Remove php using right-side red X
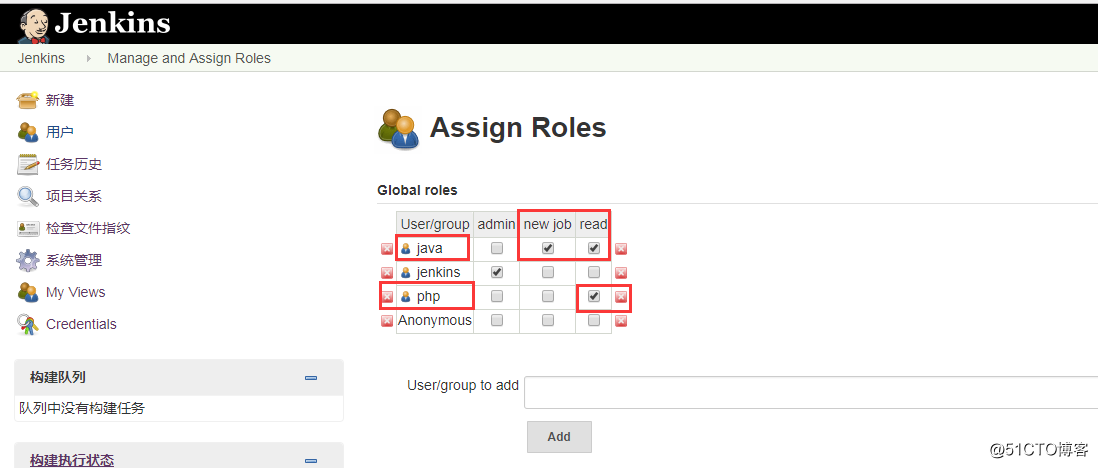This screenshot has height=468, width=1098. point(620,296)
